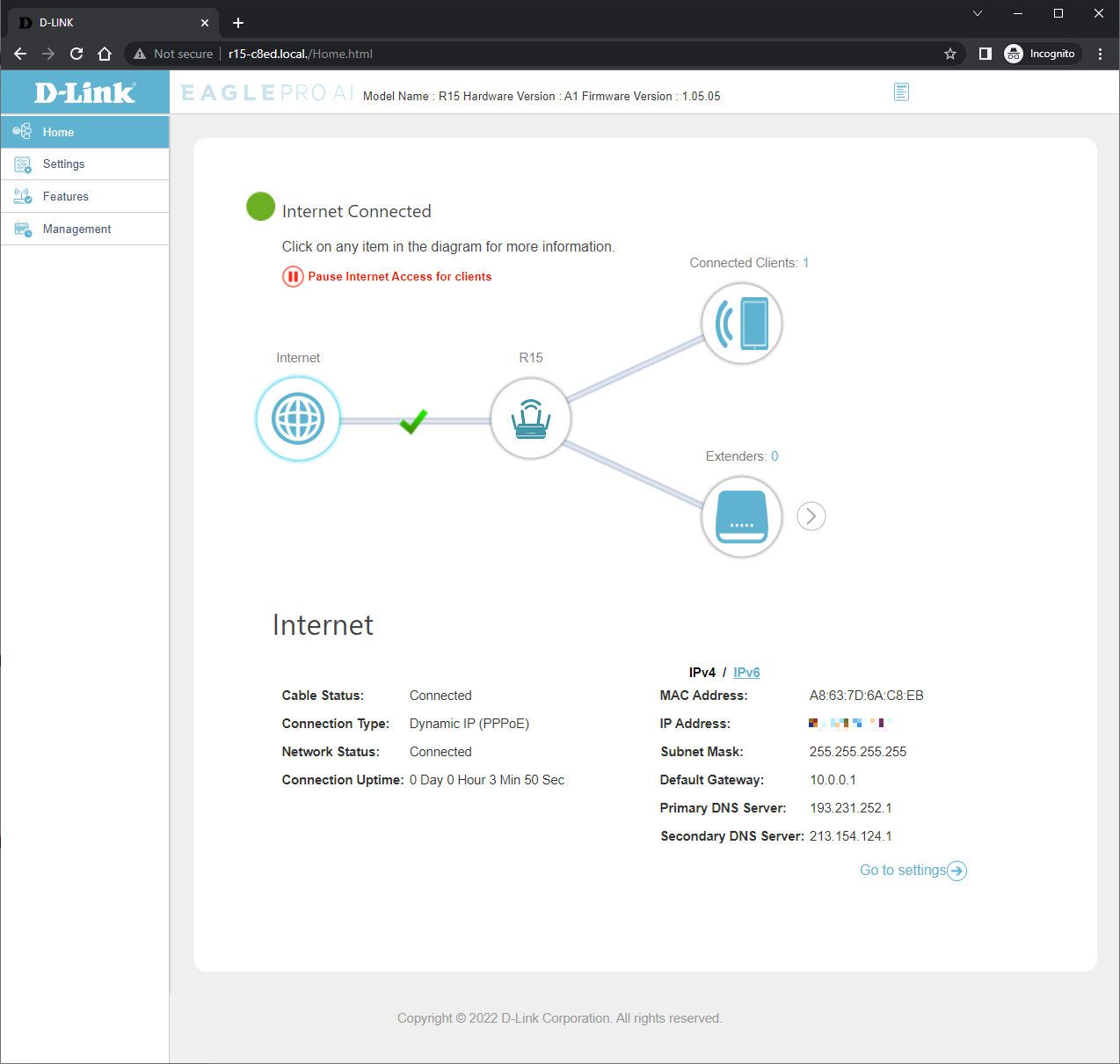The image size is (1120, 1064).
Task: Close the D-LINK browser tab
Action: tap(205, 23)
